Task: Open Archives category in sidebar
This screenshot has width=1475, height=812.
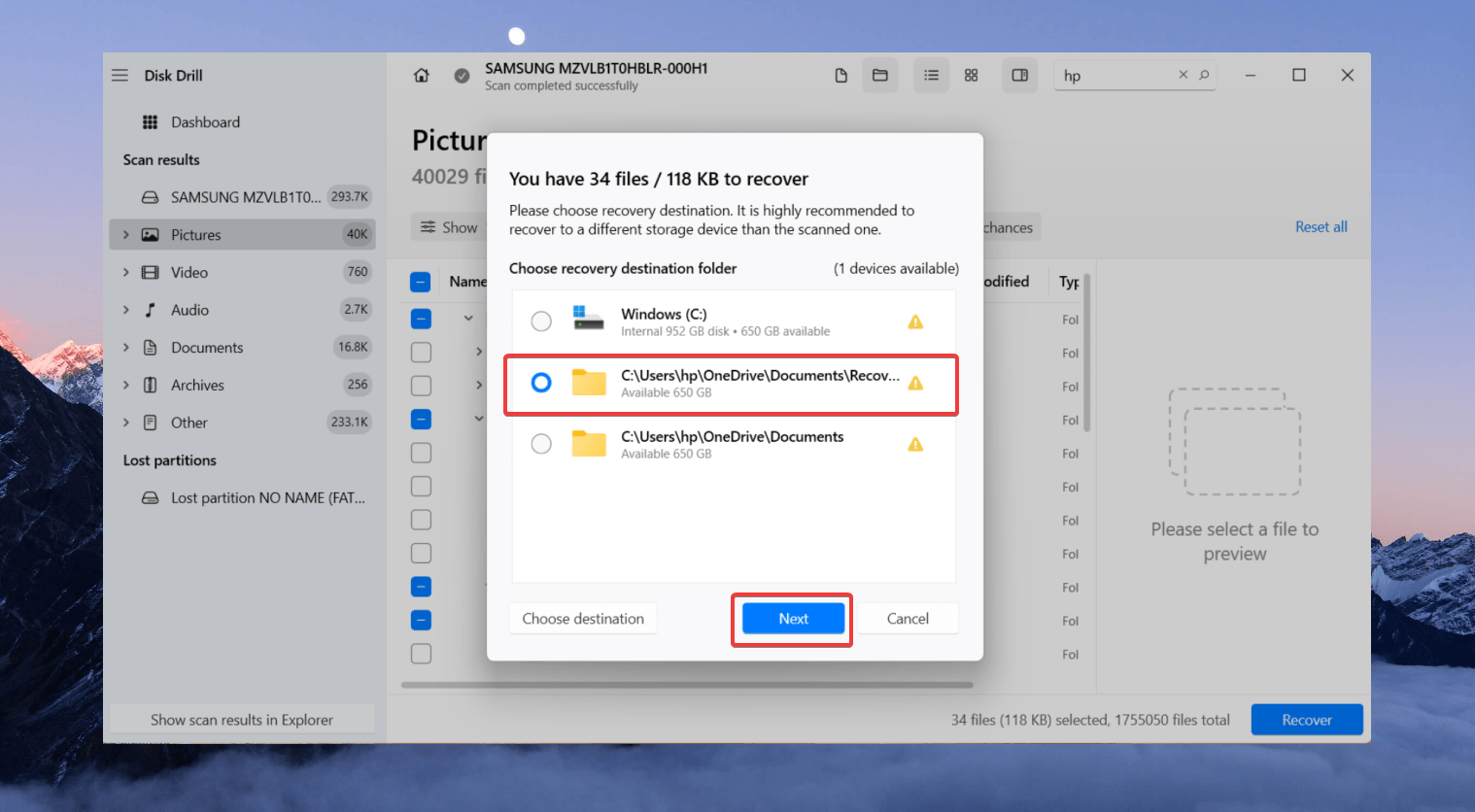Action: point(242,386)
